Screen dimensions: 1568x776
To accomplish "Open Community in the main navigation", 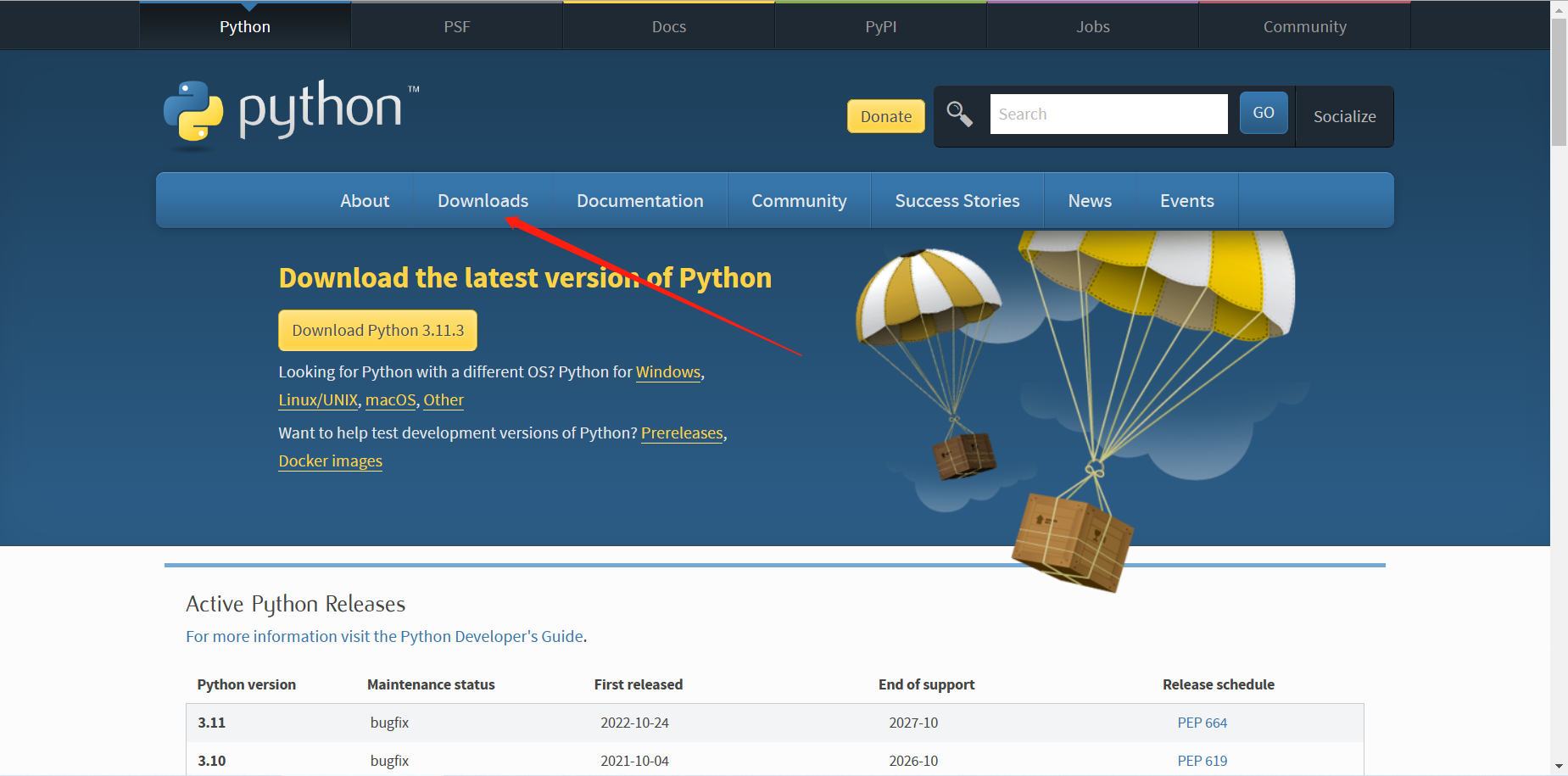I will coord(799,201).
